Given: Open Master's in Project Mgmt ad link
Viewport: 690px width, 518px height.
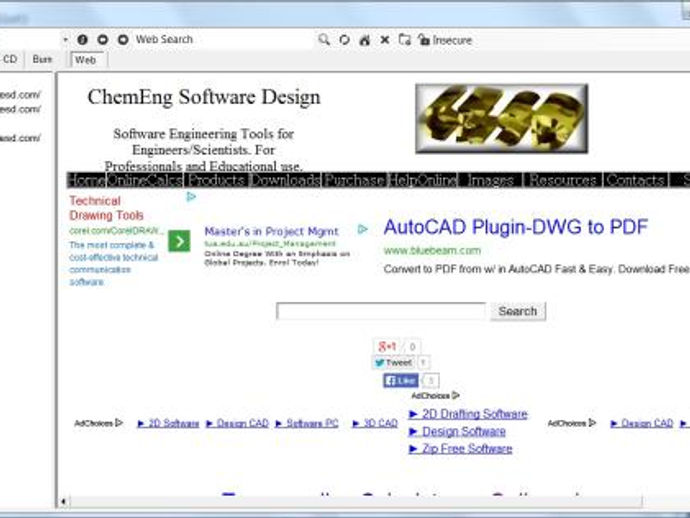Looking at the screenshot, I should [x=272, y=231].
